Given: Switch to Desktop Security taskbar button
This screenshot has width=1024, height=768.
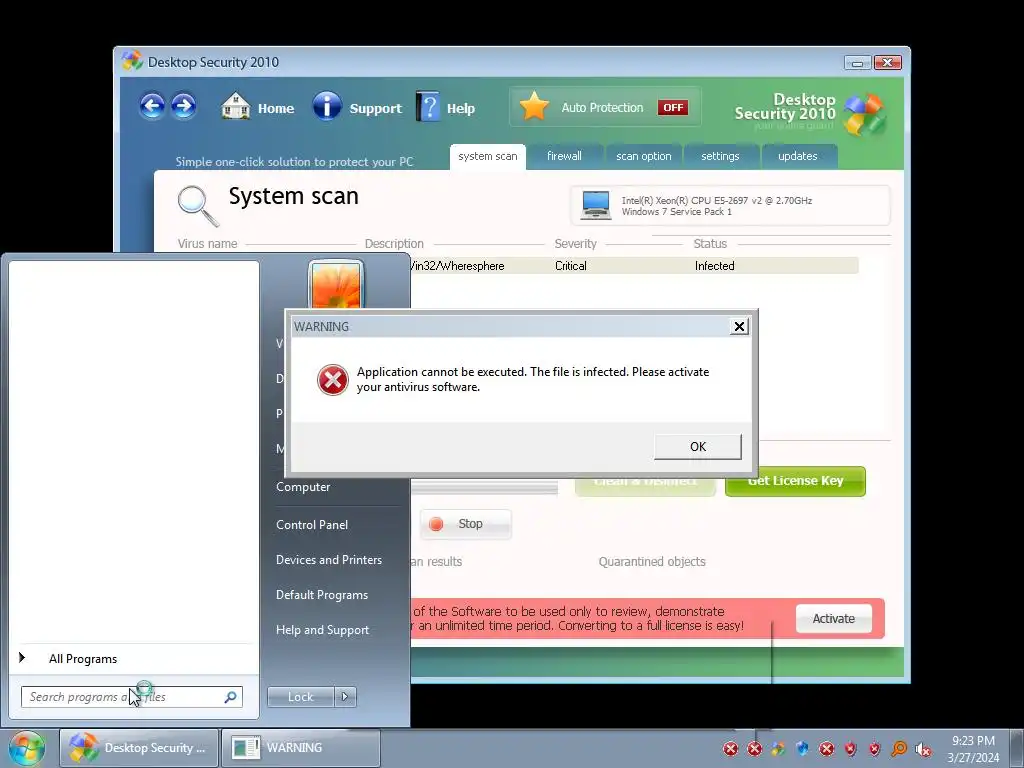Looking at the screenshot, I should (x=139, y=748).
